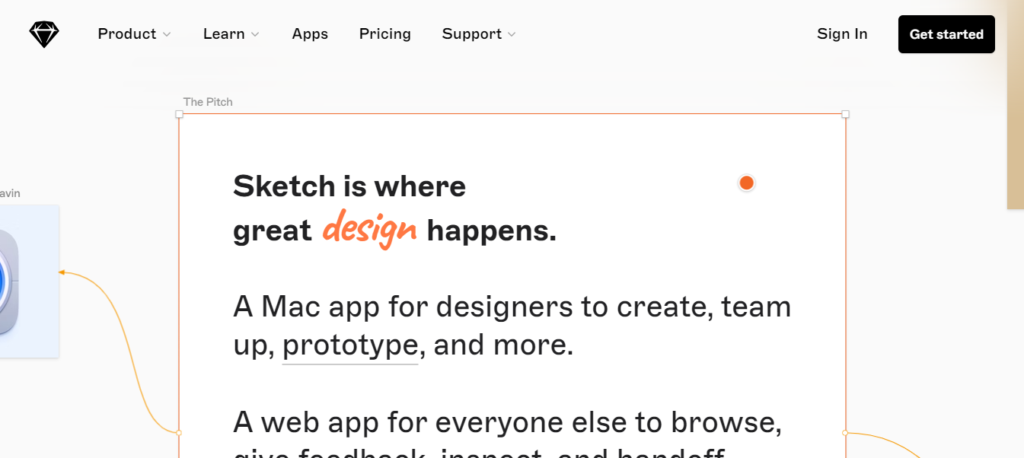This screenshot has width=1024, height=458.
Task: Click the Get started button
Action: point(946,34)
